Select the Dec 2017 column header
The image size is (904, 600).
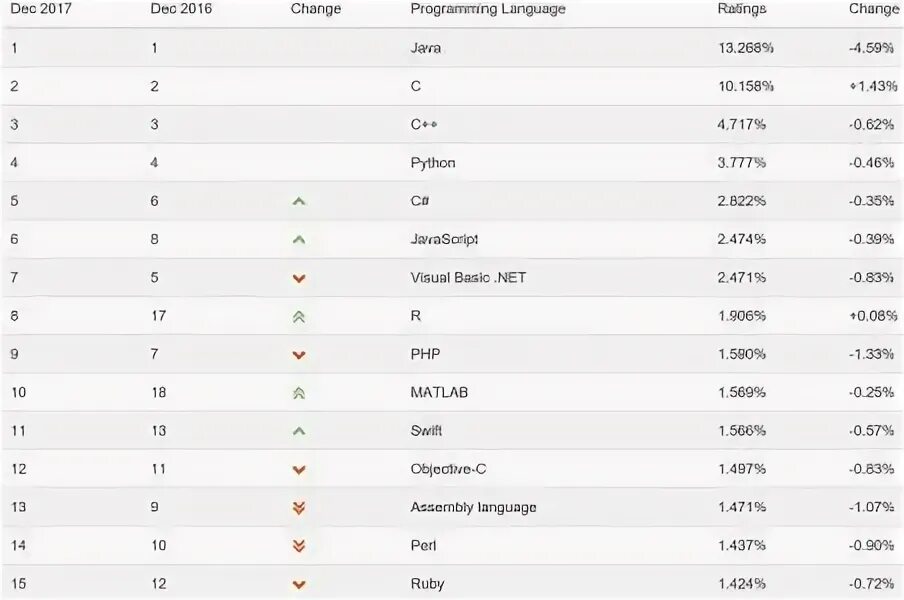tap(40, 9)
